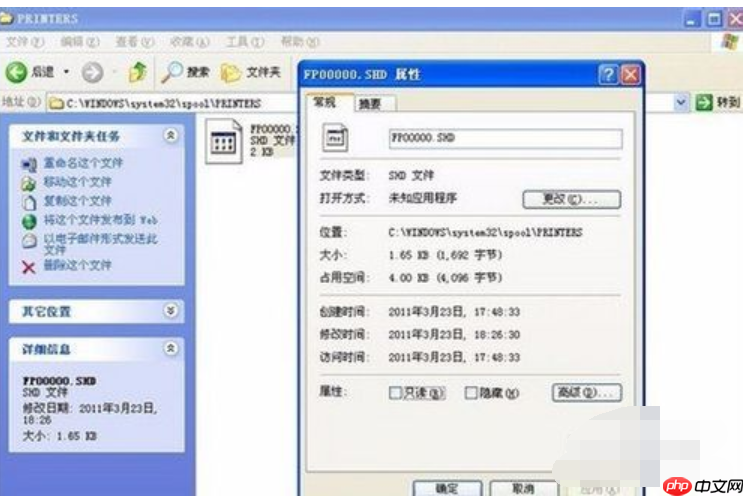Click the Windows flag logo in menu bar
This screenshot has height=496, width=744.
729,42
